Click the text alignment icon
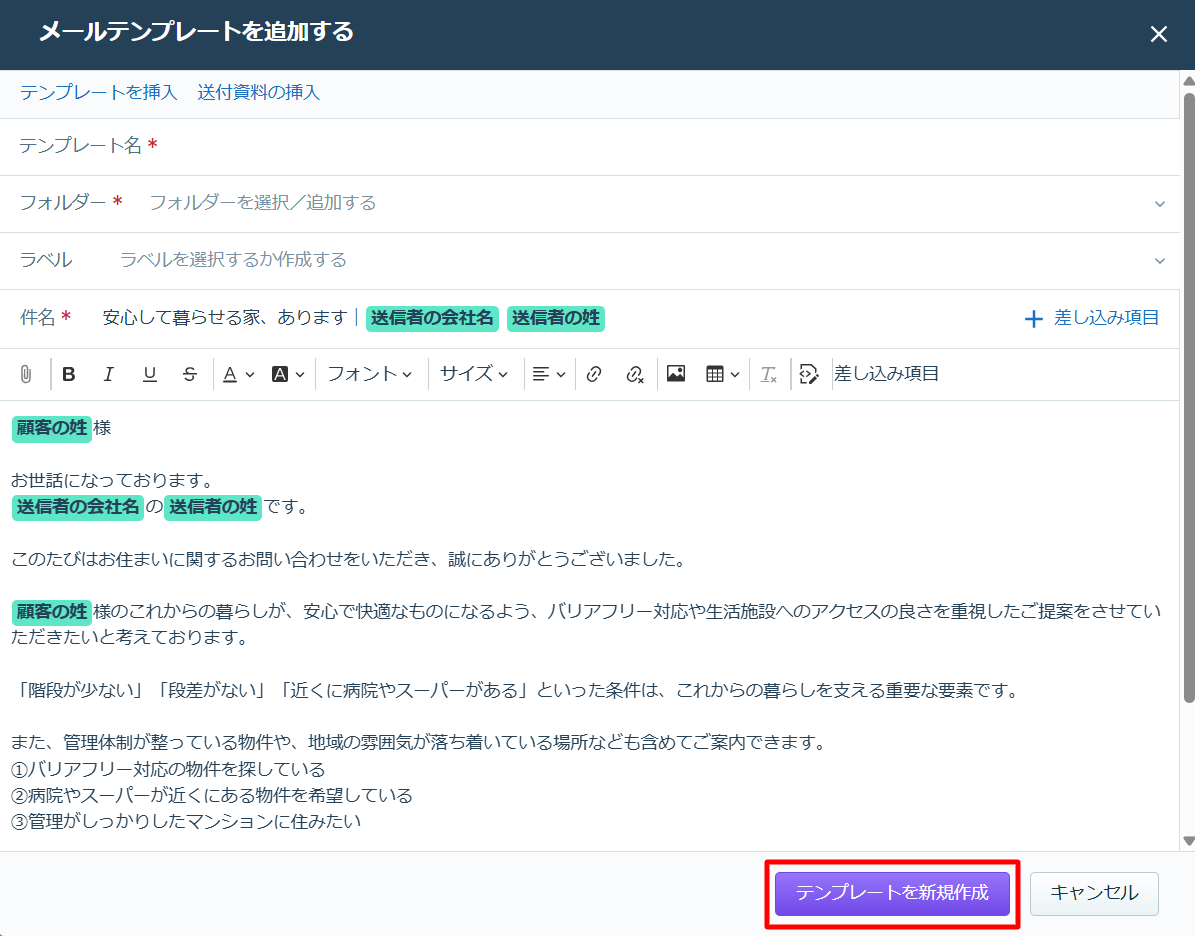Screen dimensions: 1195x936 [540, 374]
